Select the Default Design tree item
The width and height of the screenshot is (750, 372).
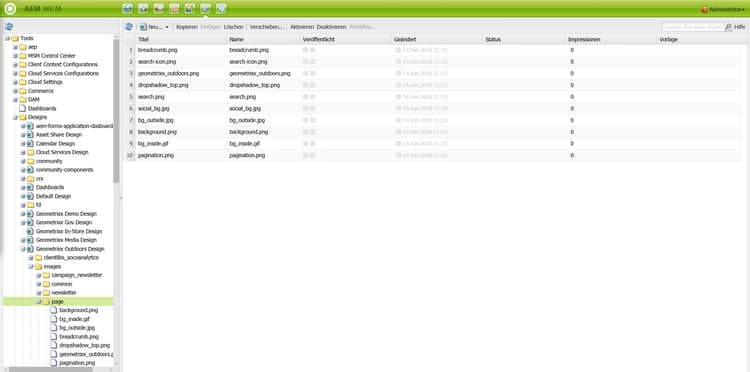point(53,196)
